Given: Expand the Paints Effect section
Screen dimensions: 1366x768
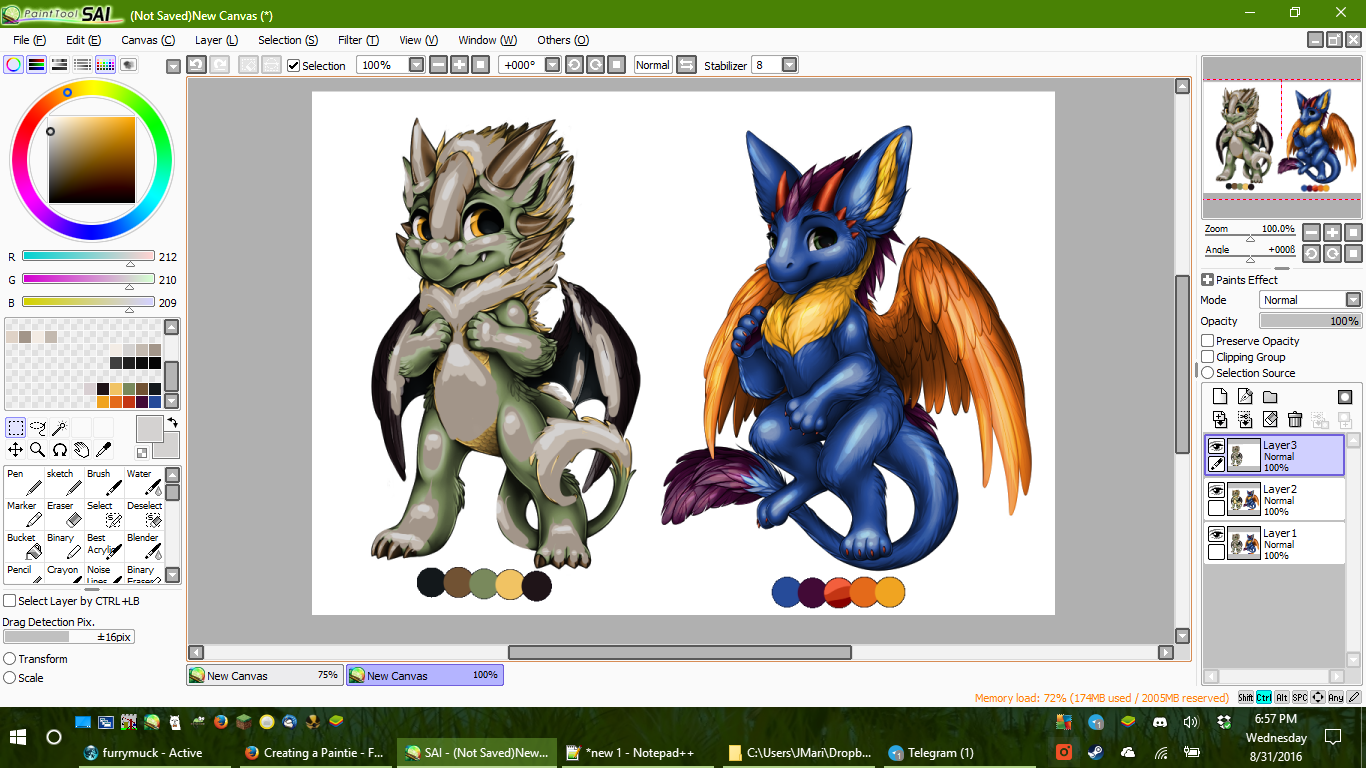Looking at the screenshot, I should 1208,280.
